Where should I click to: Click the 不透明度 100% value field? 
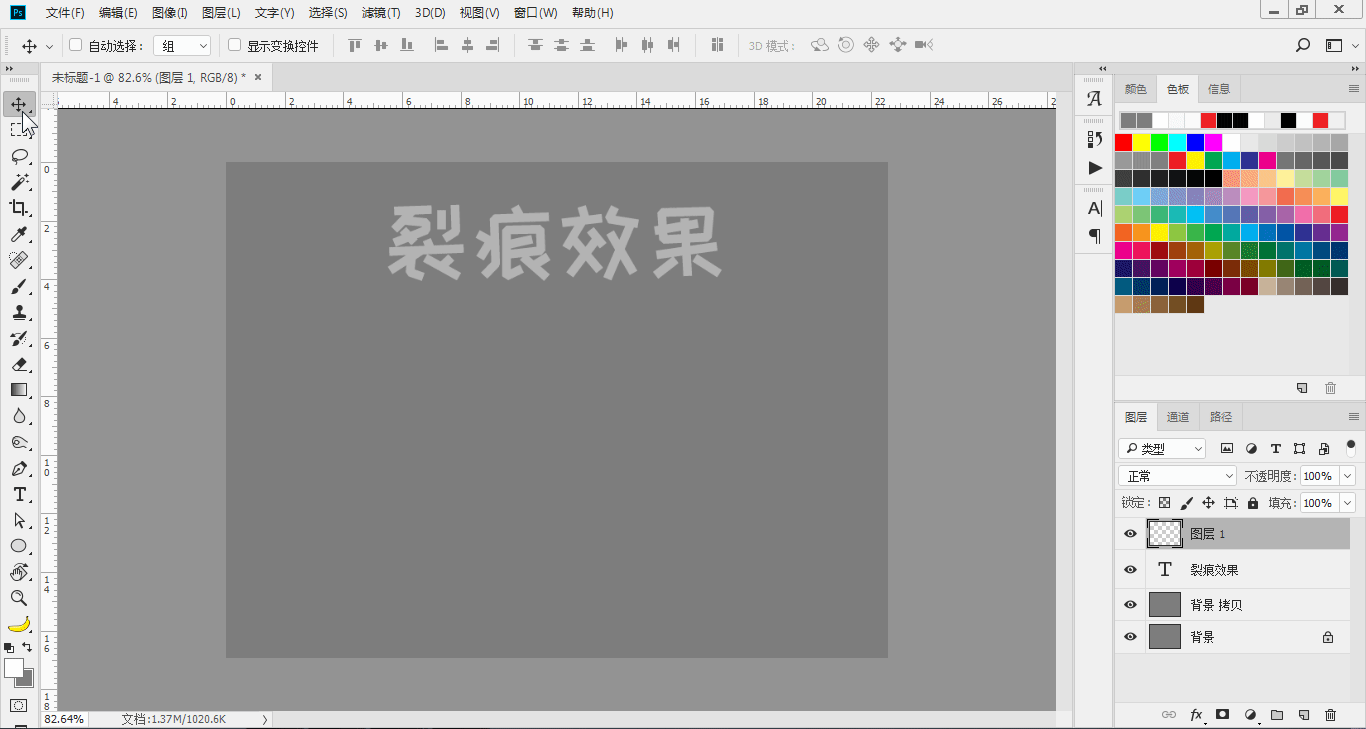coord(1319,476)
